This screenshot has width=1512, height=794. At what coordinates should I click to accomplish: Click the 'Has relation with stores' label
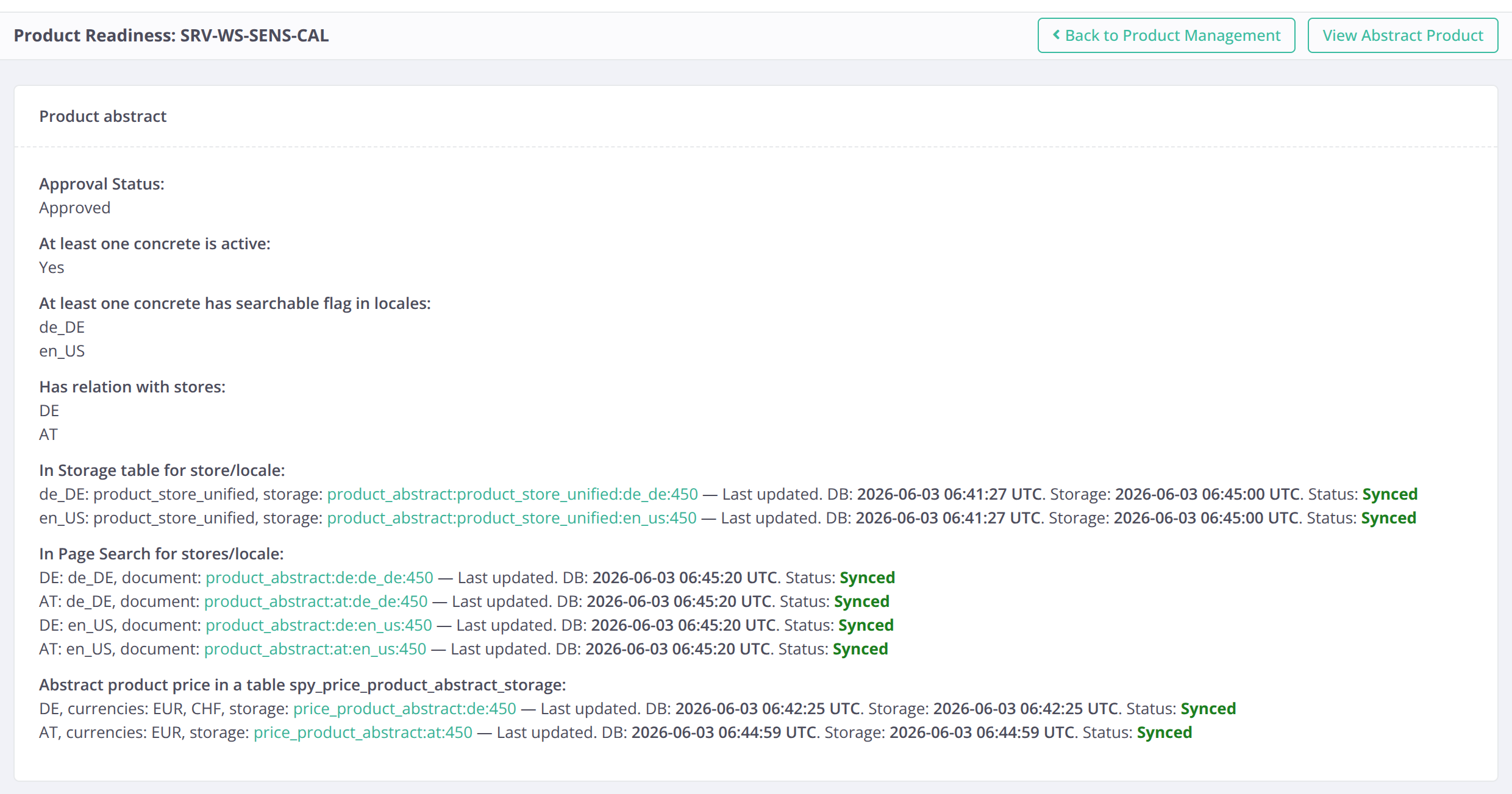point(132,386)
